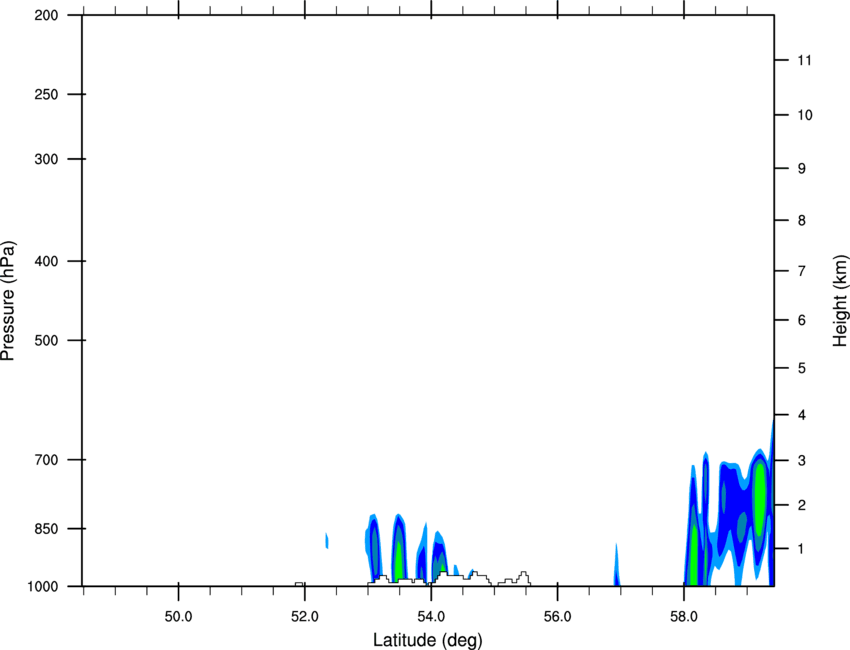
Task: Click the 56.0 latitude tick label
Action: tap(557, 617)
